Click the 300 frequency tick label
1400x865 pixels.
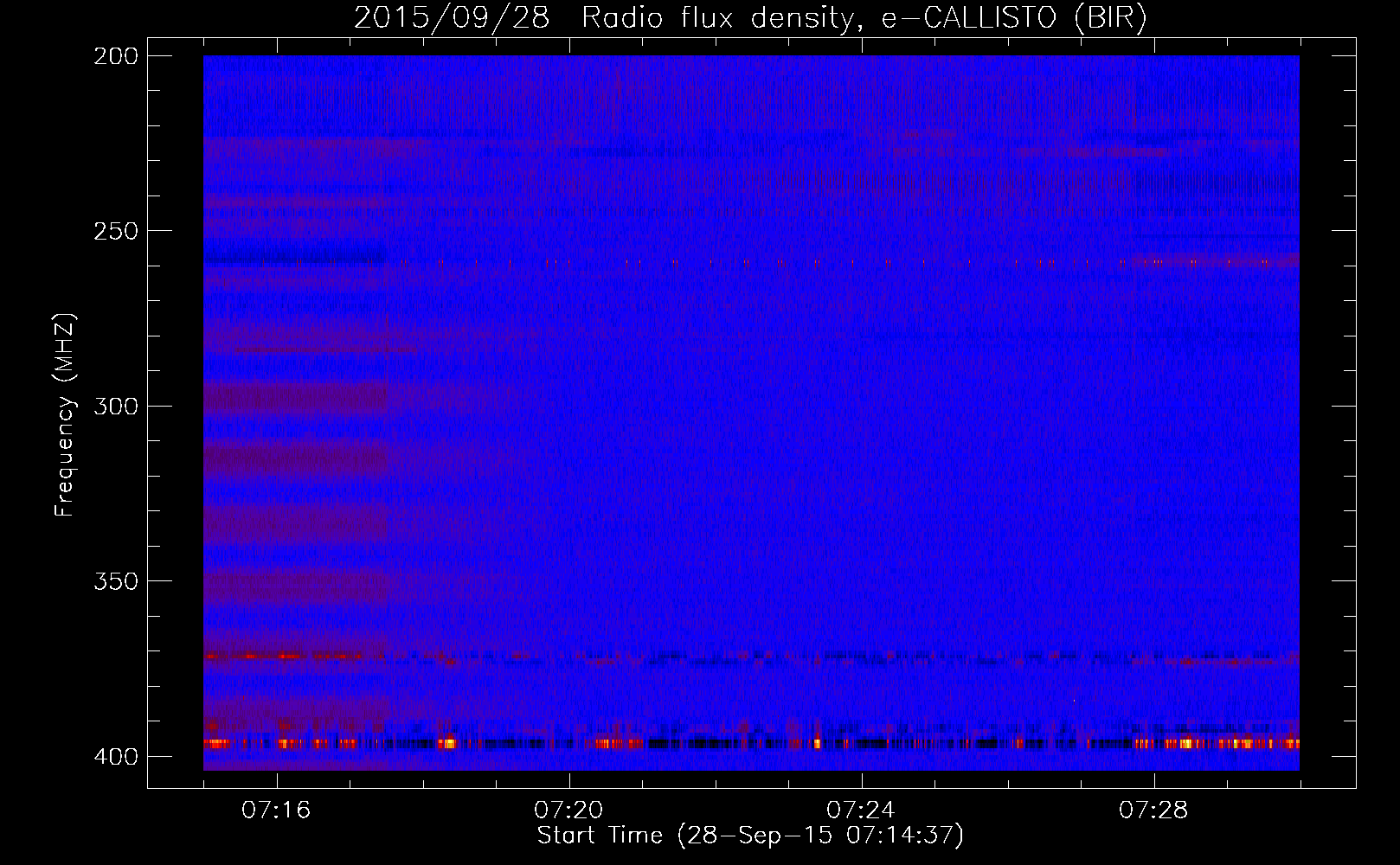click(x=116, y=406)
